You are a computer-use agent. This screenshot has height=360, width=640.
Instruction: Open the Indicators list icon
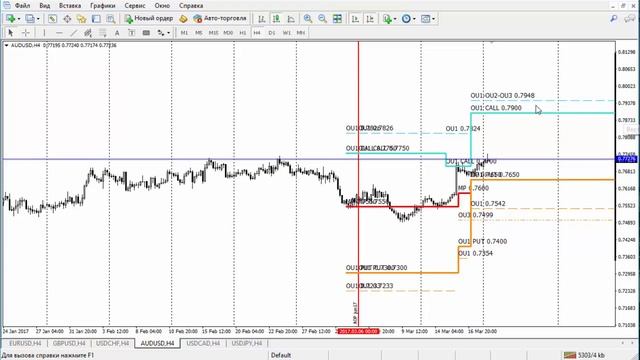387,18
